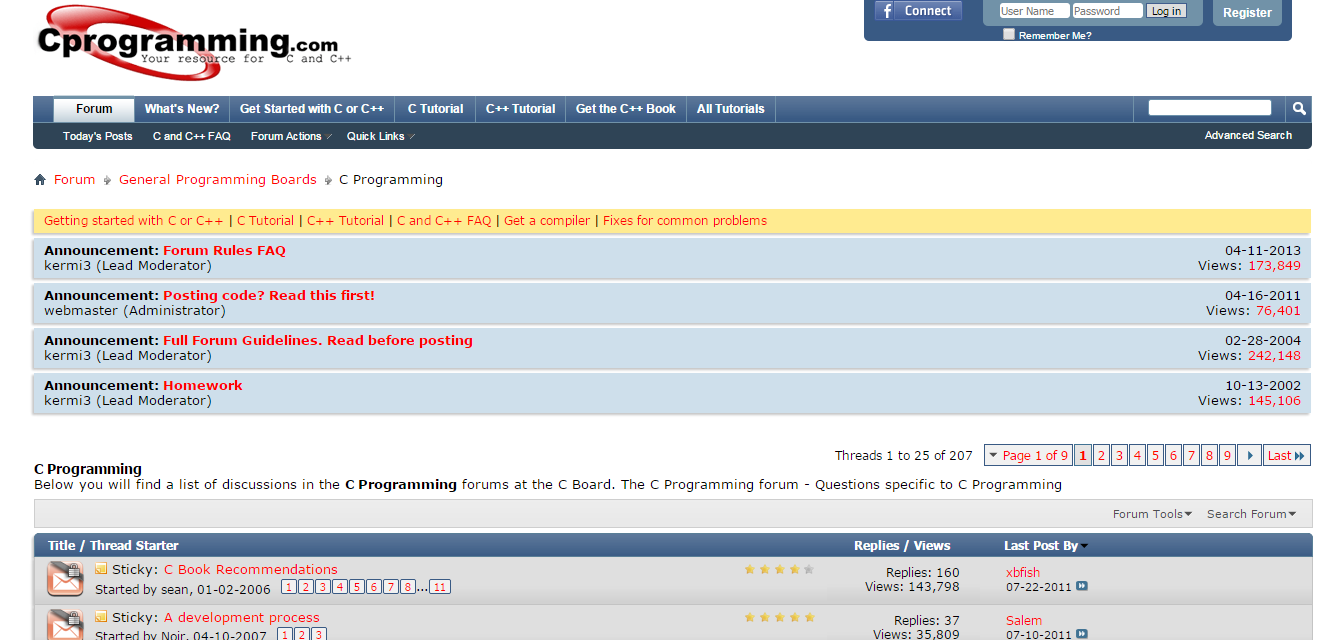Toggle the Remember Me checkbox
Viewport: 1336px width, 640px height.
pyautogui.click(x=1009, y=34)
